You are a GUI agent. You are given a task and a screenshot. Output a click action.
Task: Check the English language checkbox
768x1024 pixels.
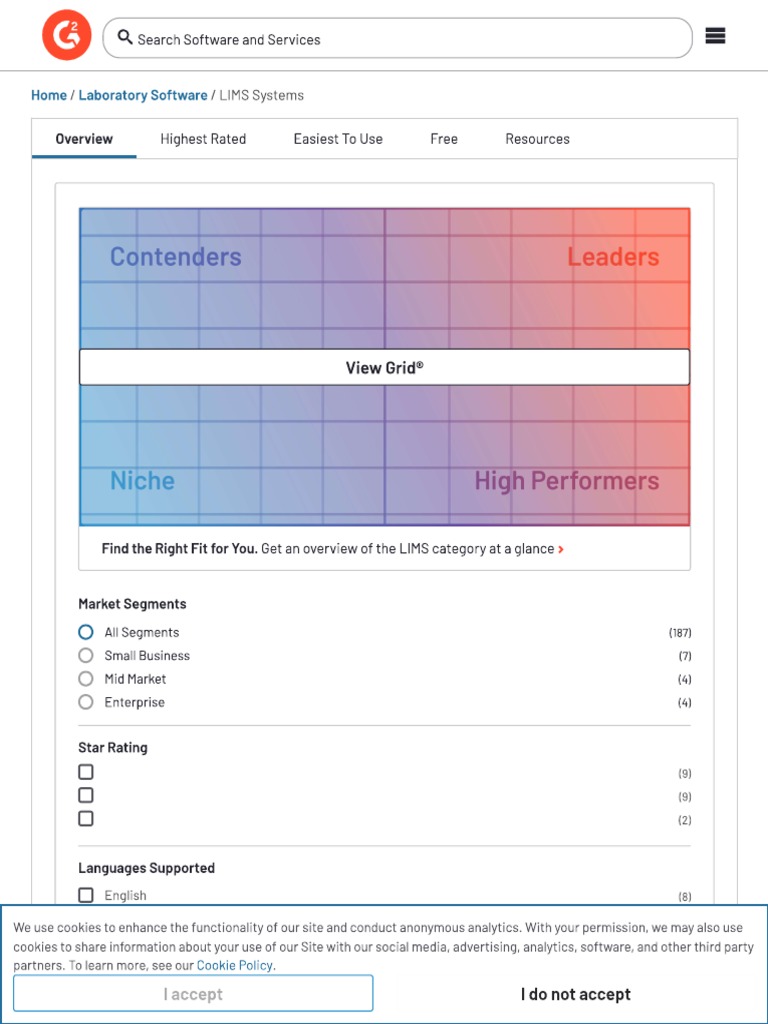86,895
